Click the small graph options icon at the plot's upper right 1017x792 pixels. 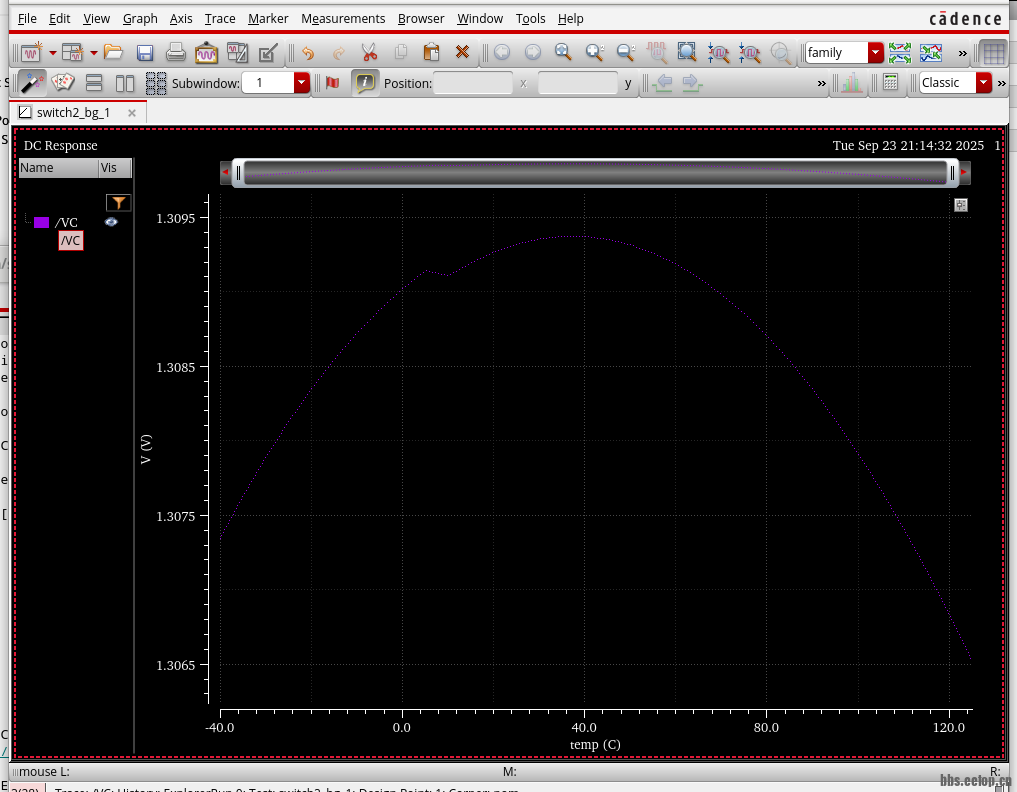point(961,205)
